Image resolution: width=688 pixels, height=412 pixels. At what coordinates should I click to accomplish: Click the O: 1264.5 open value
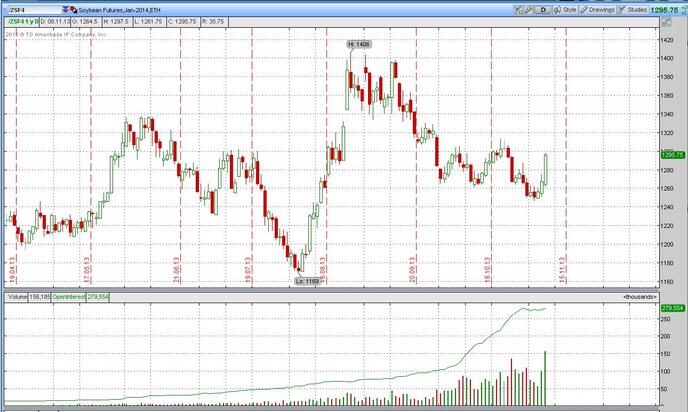tap(86, 21)
